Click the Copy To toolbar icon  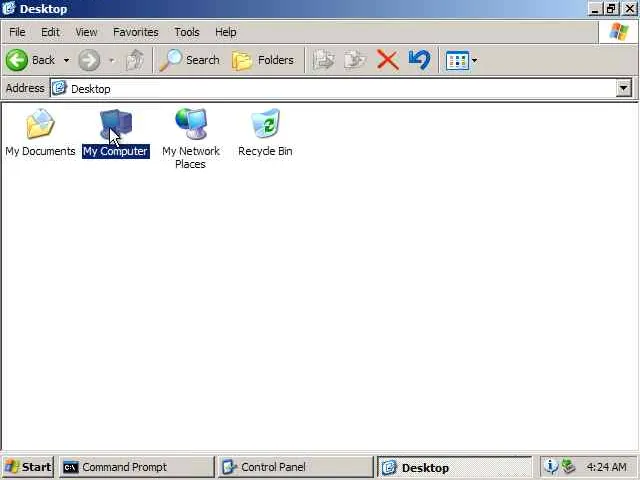click(x=355, y=60)
